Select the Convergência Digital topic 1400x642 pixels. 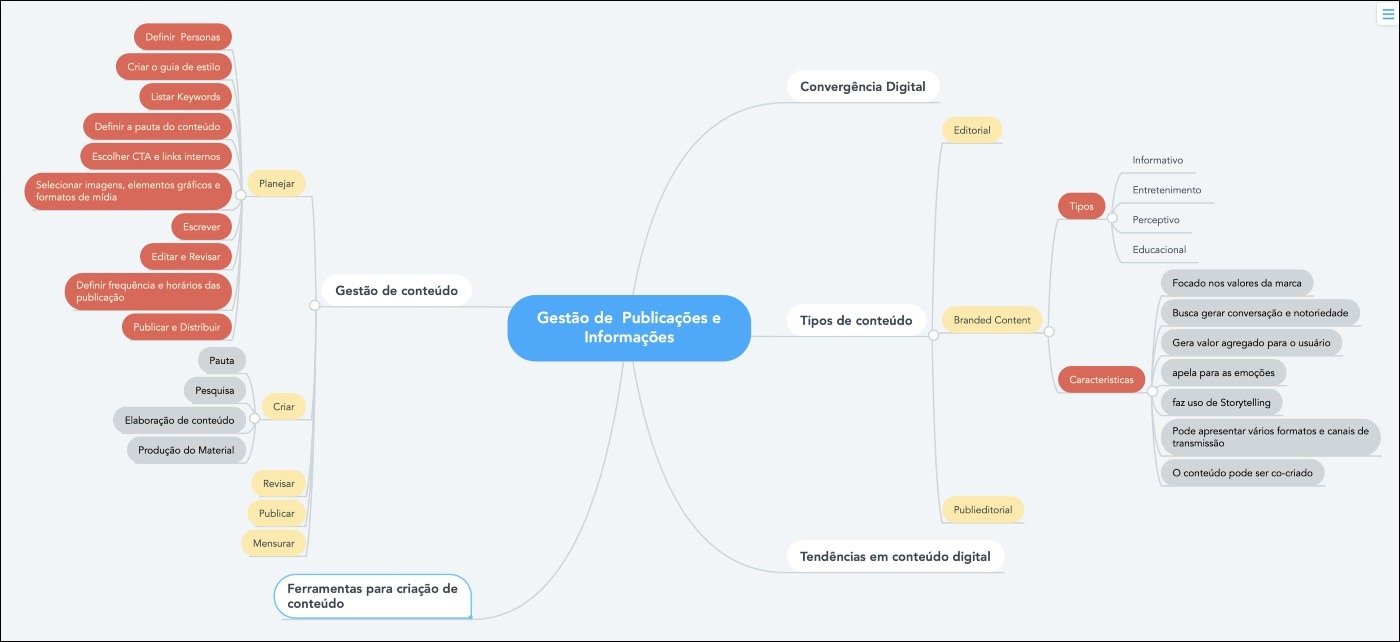[863, 86]
